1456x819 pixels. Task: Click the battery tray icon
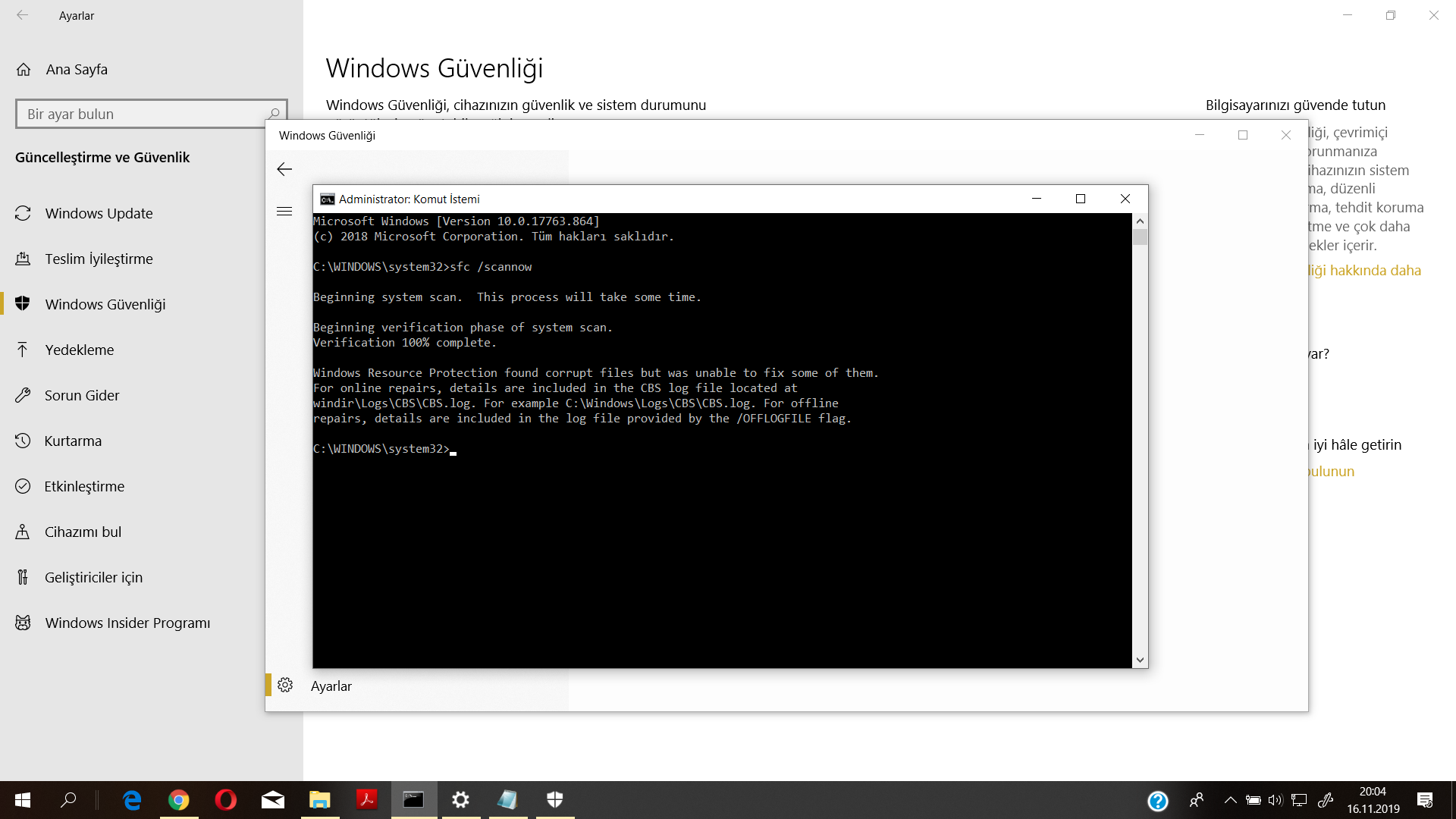[1254, 800]
